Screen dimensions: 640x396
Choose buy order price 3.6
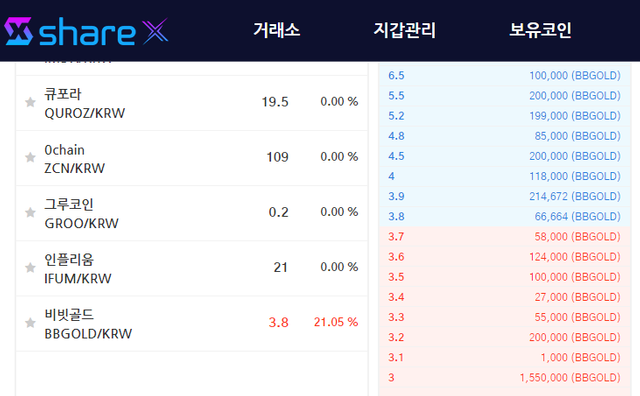tap(396, 257)
